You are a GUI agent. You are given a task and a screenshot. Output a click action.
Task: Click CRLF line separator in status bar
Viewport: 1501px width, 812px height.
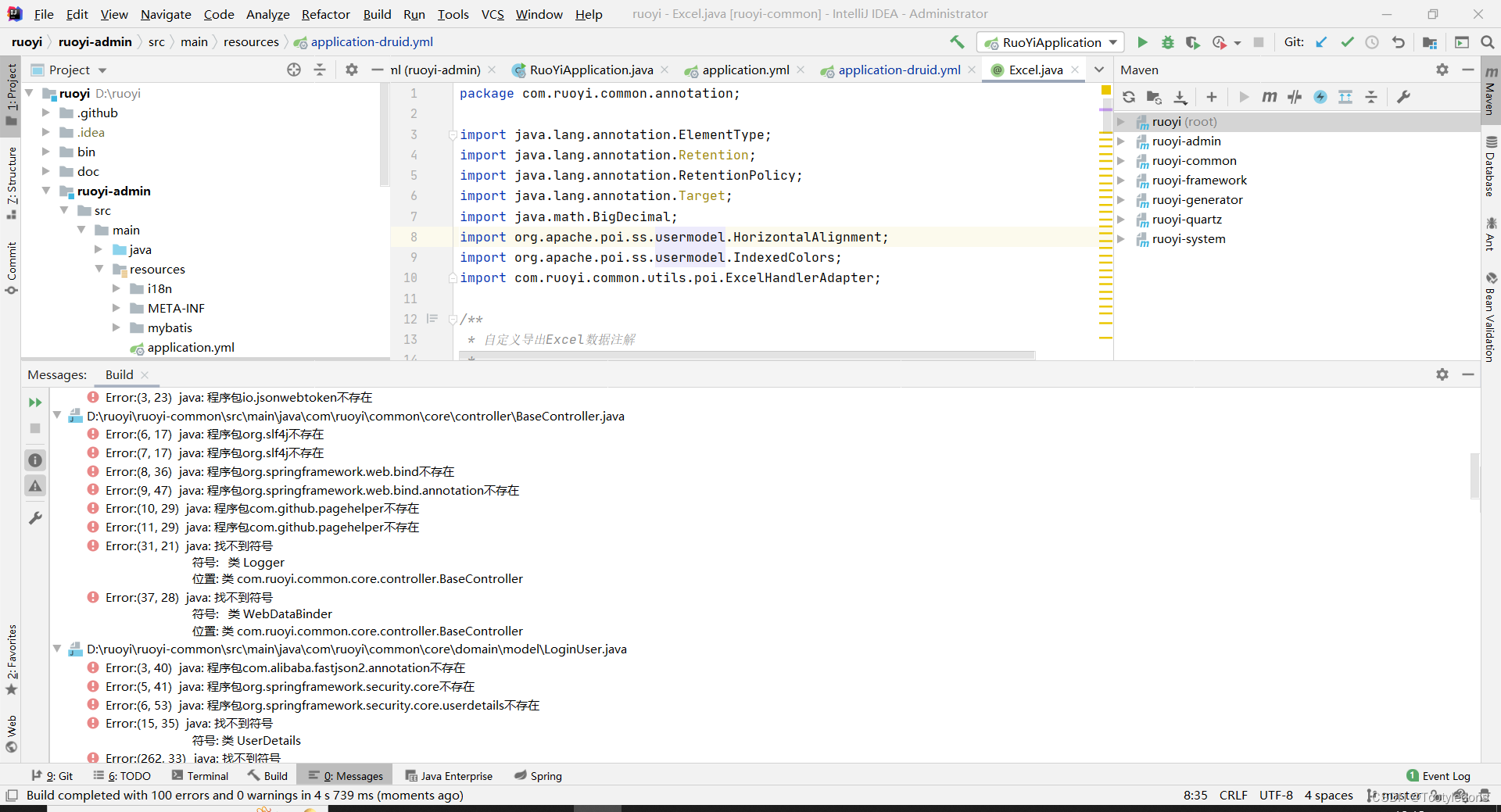(1233, 795)
